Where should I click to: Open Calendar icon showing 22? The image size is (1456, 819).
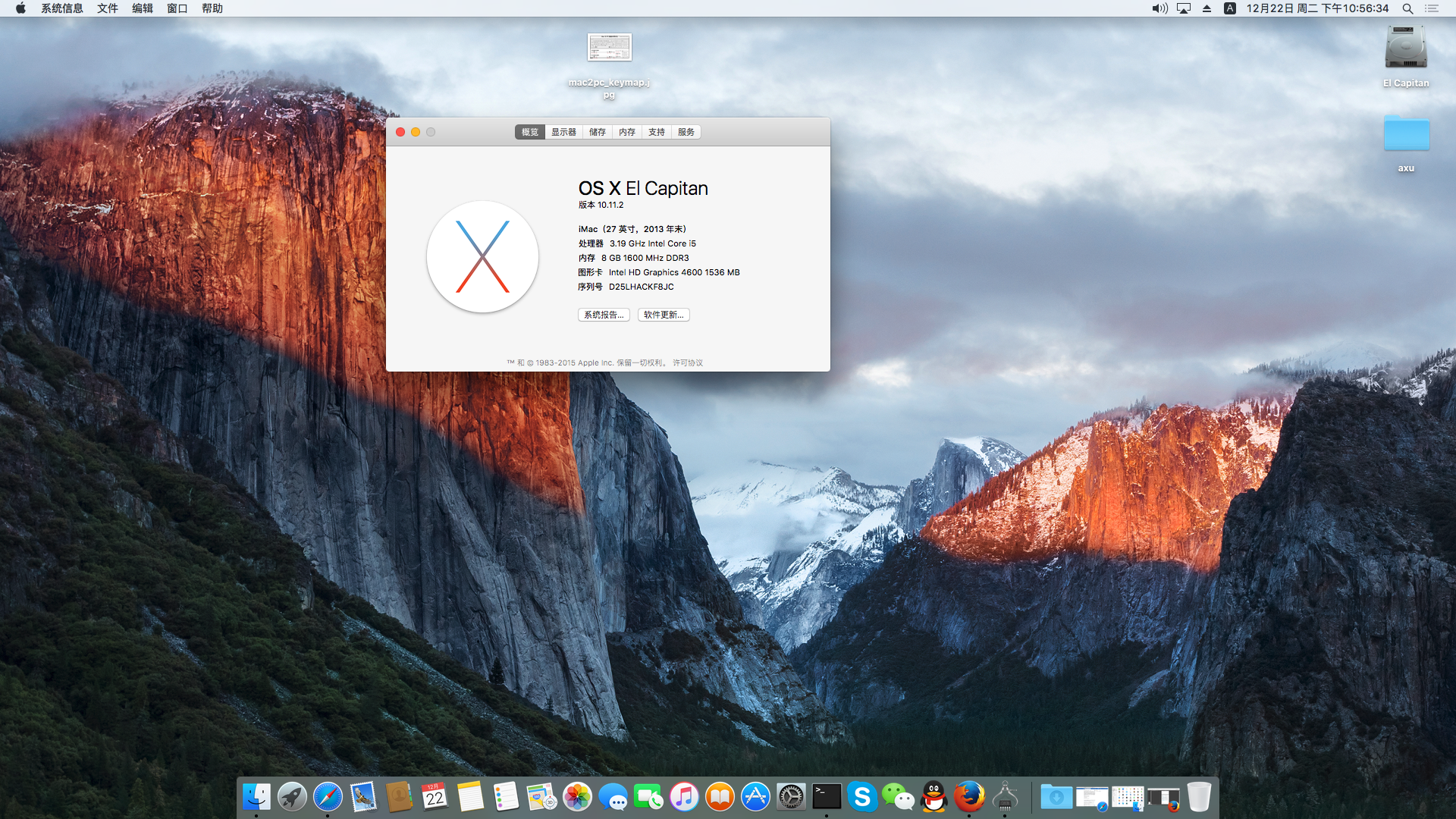(x=435, y=797)
